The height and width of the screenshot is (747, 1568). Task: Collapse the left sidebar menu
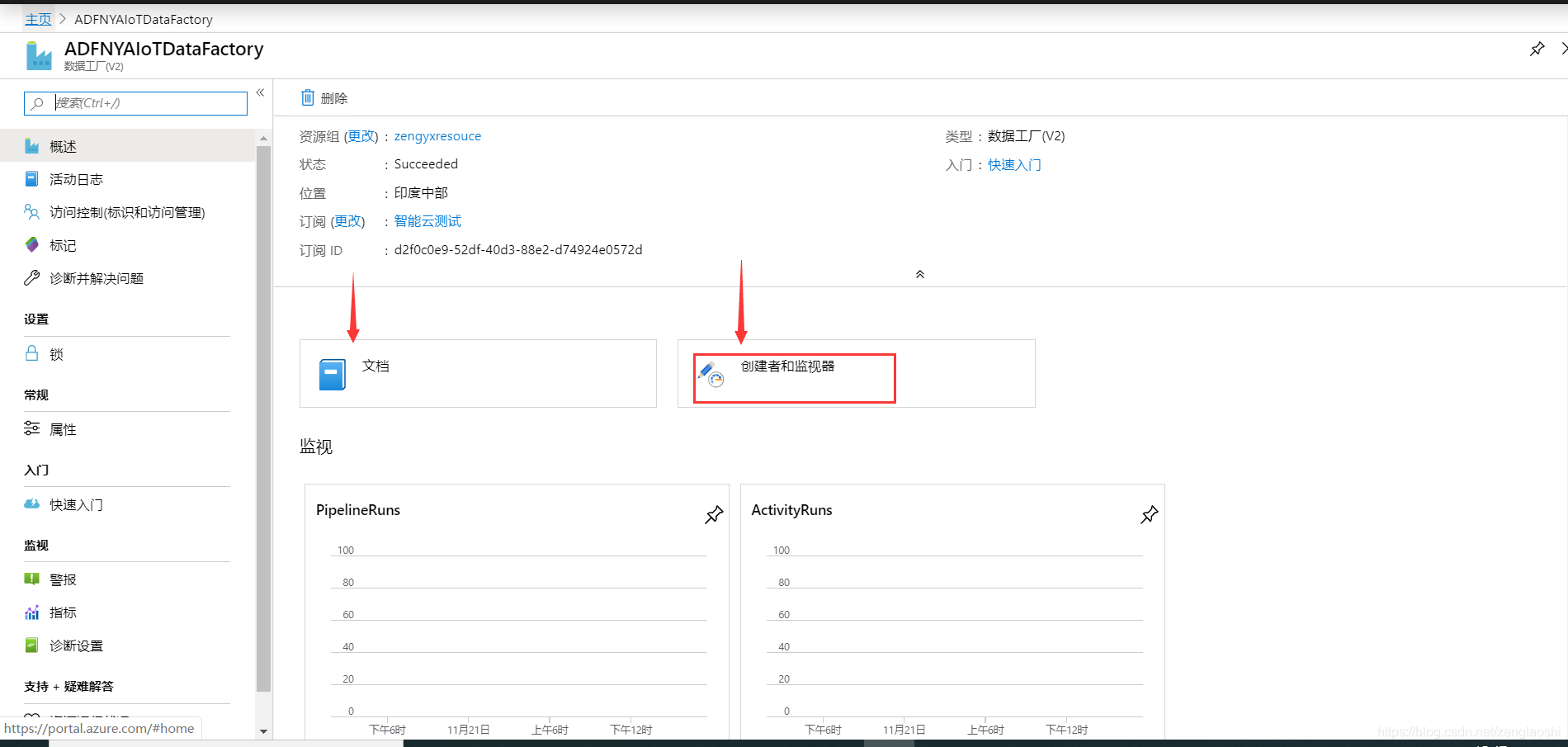coord(260,92)
